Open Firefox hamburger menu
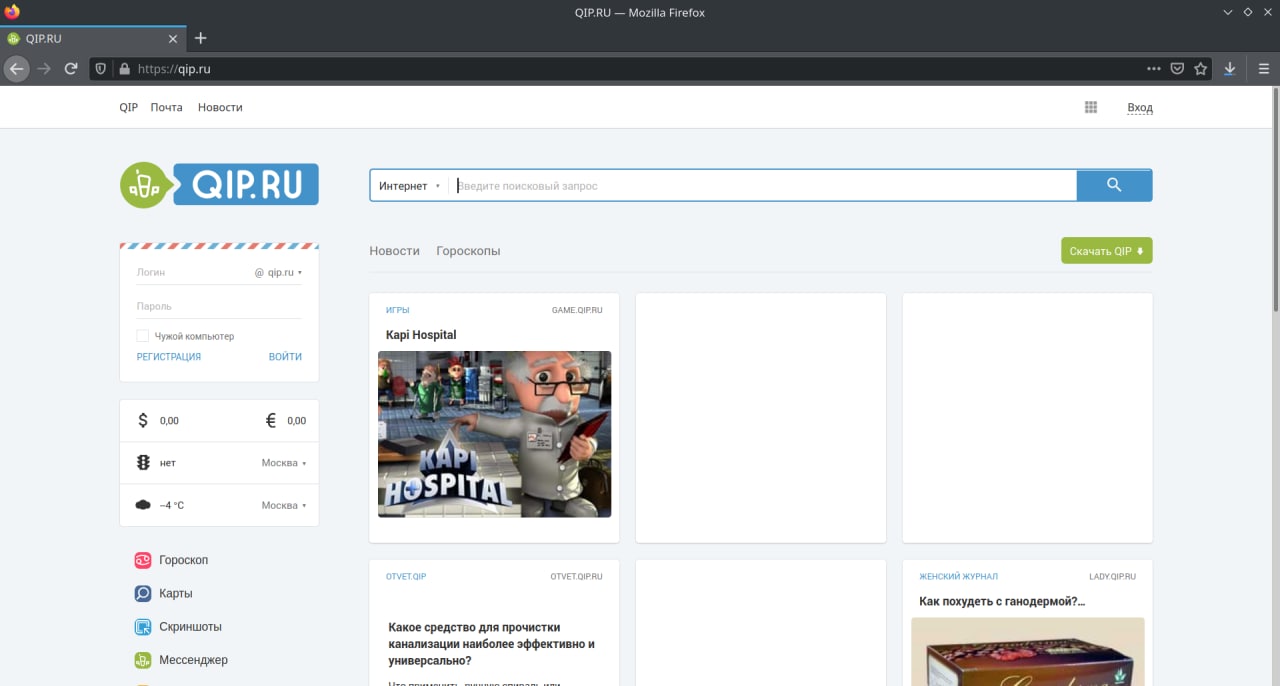The width and height of the screenshot is (1280, 686). pyautogui.click(x=1263, y=69)
